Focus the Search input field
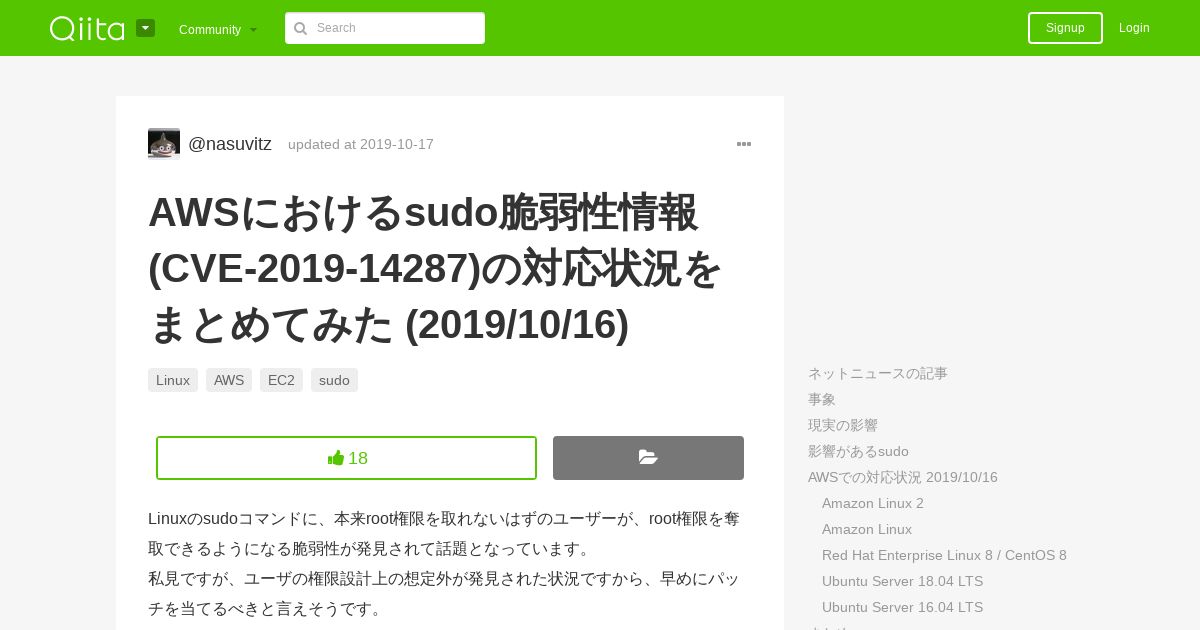 tap(385, 28)
